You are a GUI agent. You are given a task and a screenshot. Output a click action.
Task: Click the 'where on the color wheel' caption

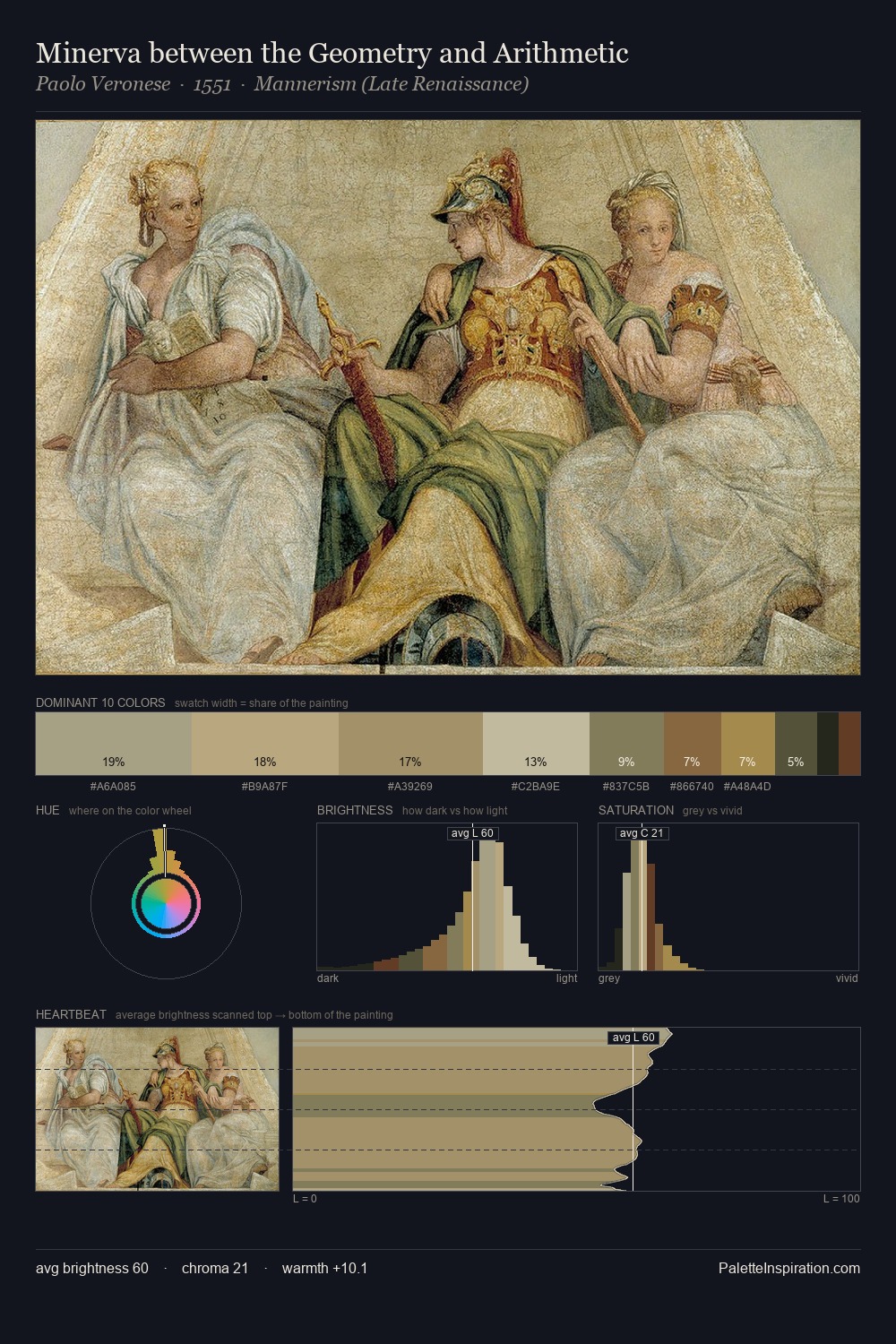130,811
